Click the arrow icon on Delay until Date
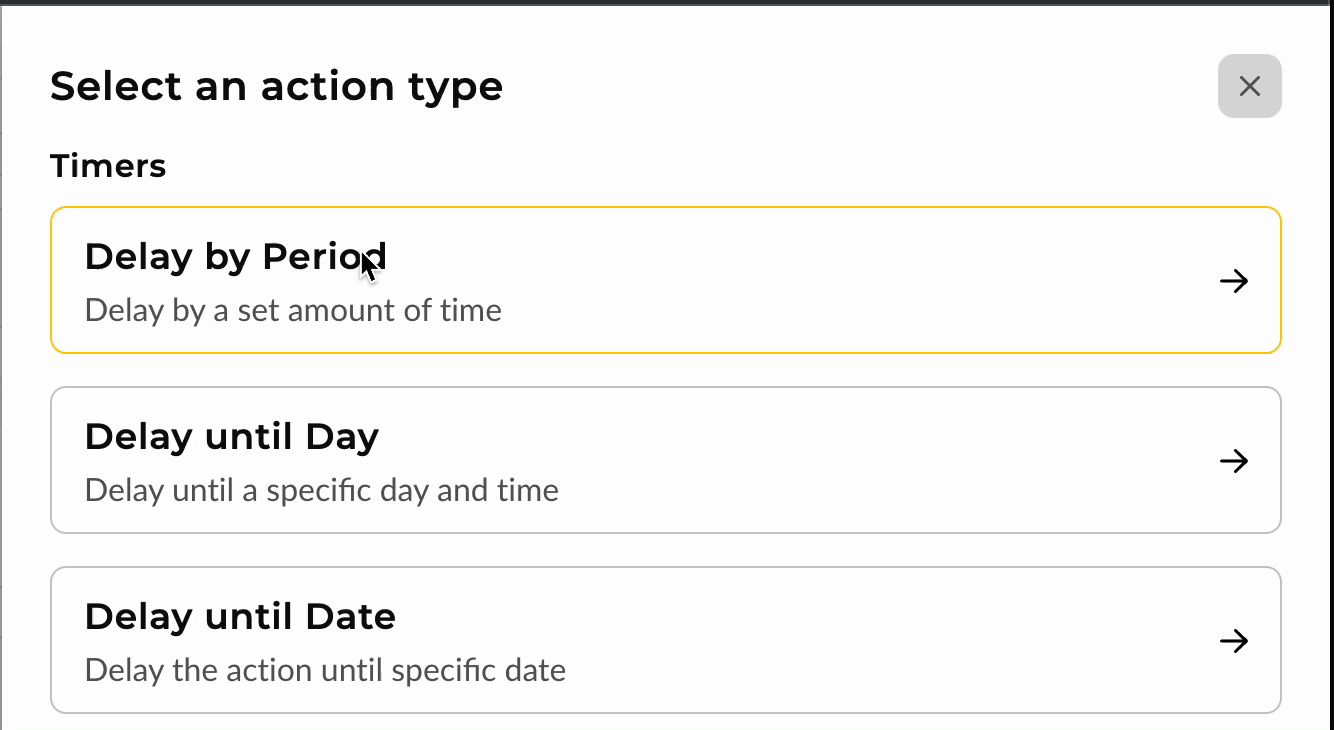The image size is (1334, 730). coord(1234,641)
